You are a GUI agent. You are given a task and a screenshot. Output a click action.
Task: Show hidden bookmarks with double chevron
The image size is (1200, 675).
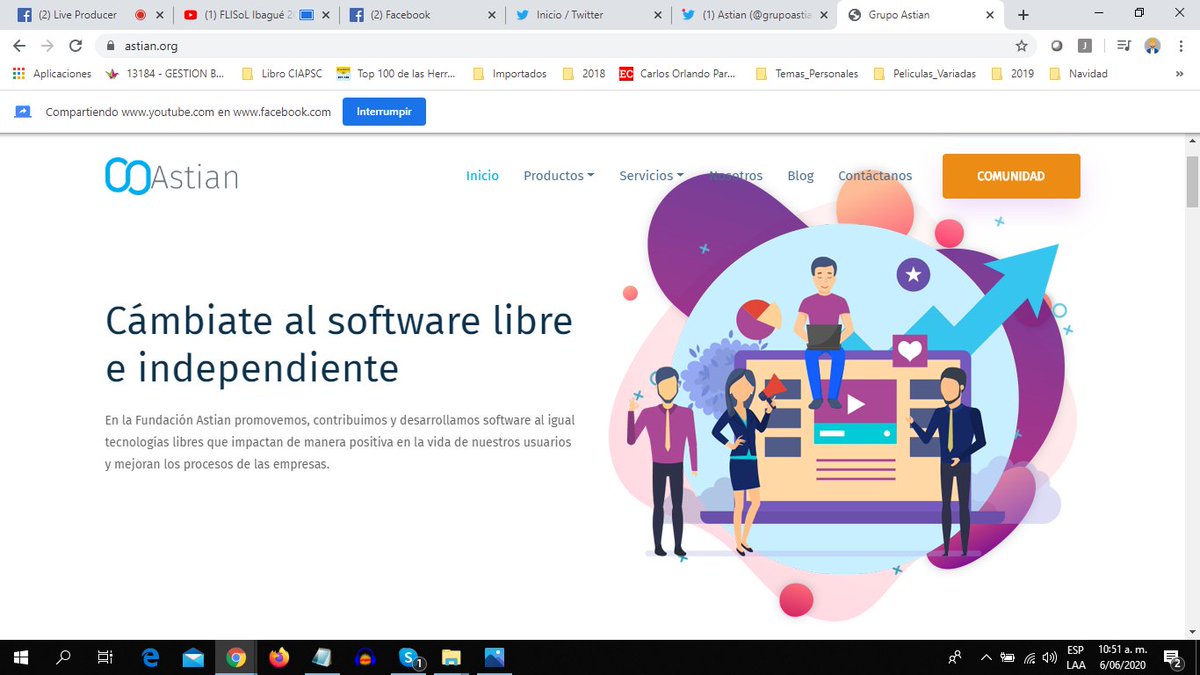[1178, 73]
